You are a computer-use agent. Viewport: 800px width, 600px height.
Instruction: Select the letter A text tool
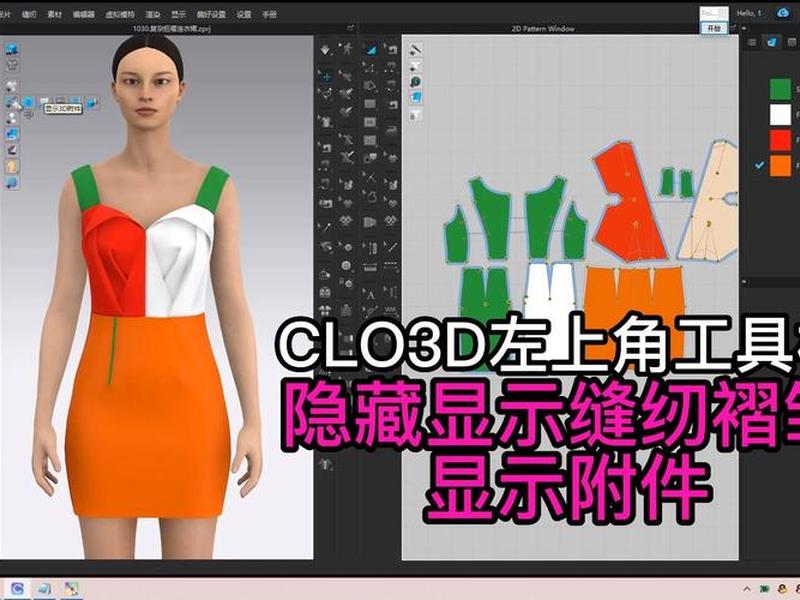pos(370,293)
